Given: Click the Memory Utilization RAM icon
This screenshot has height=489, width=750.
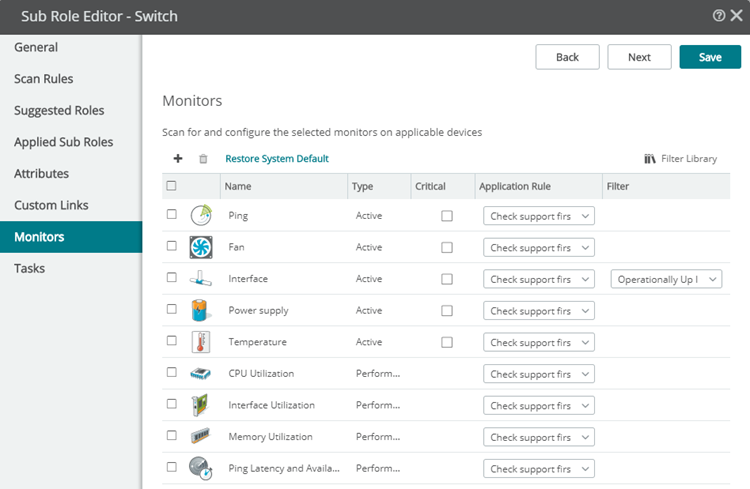Looking at the screenshot, I should click(200, 436).
